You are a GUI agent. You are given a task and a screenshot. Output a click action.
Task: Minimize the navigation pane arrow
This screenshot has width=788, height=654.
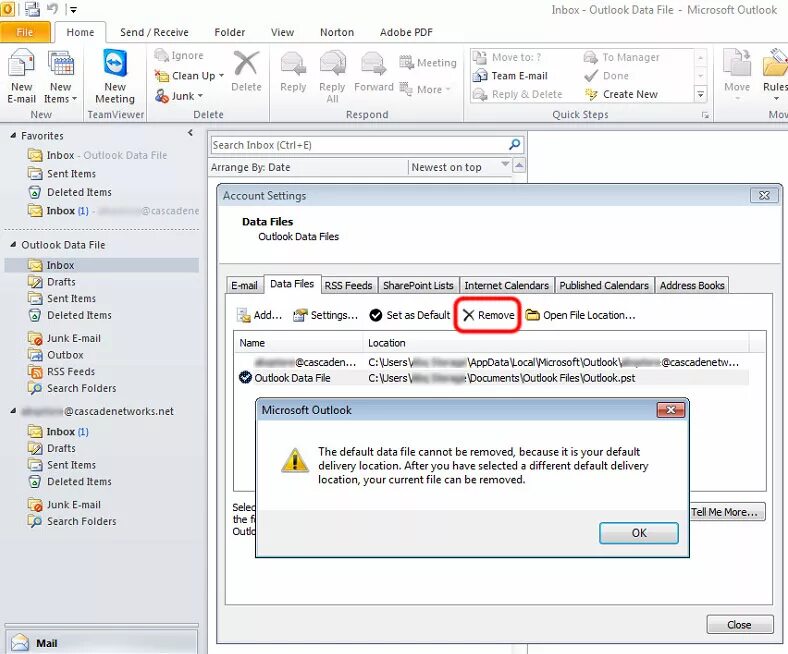[190, 133]
